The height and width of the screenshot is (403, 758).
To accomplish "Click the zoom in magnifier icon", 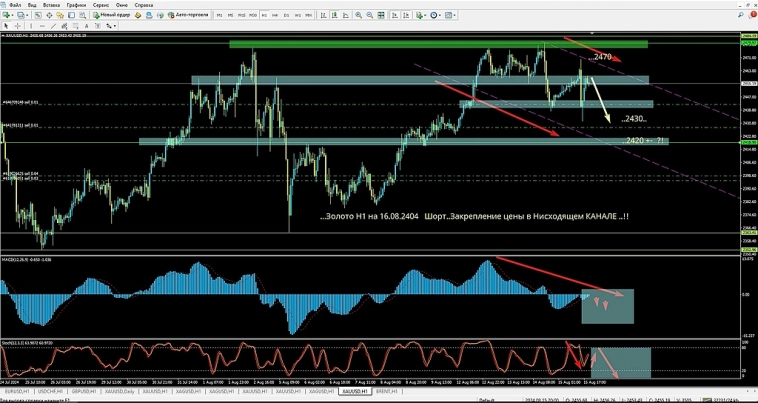I will (357, 15).
